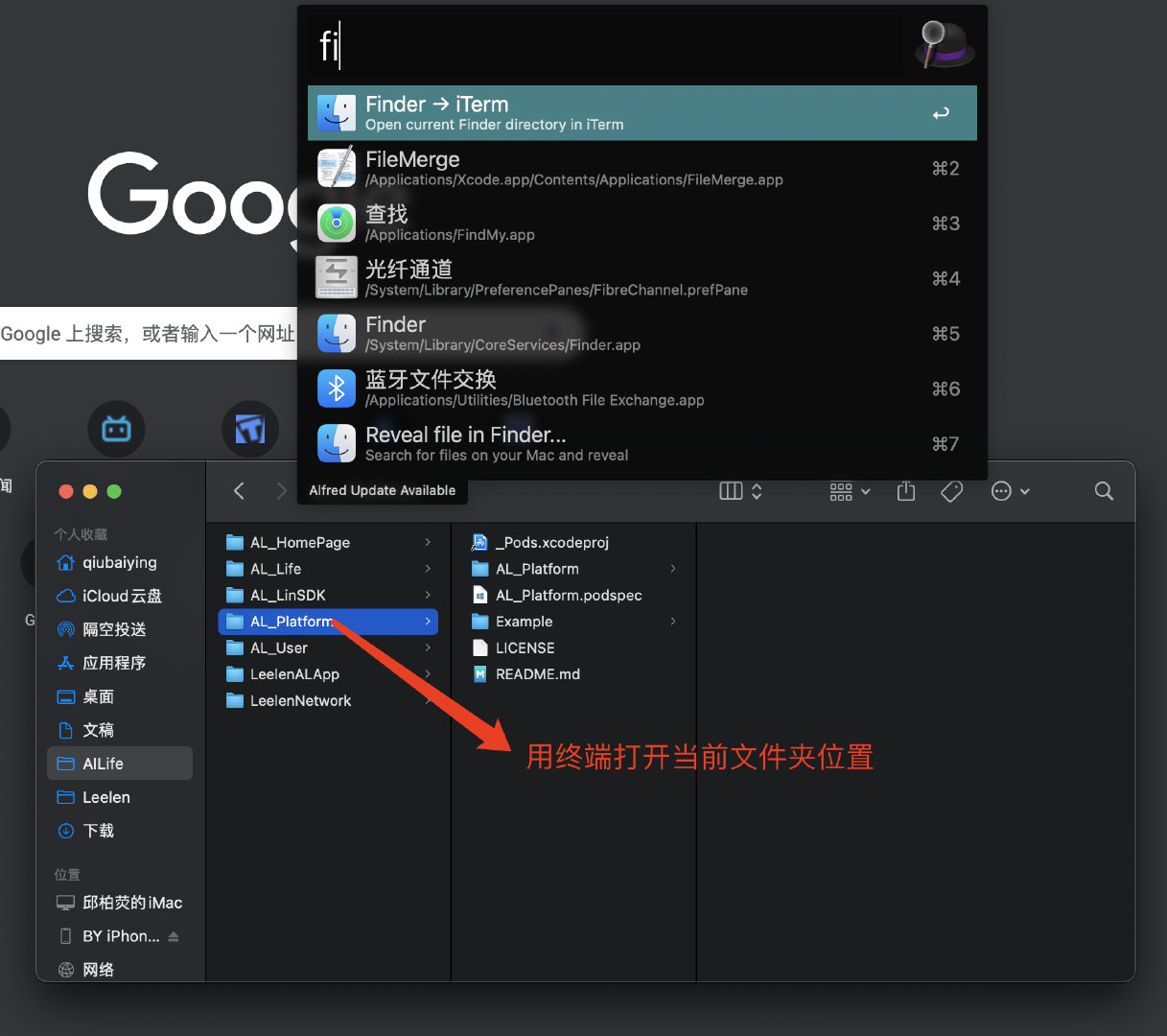
Task: Select LeelenNetwork folder
Action: point(328,700)
